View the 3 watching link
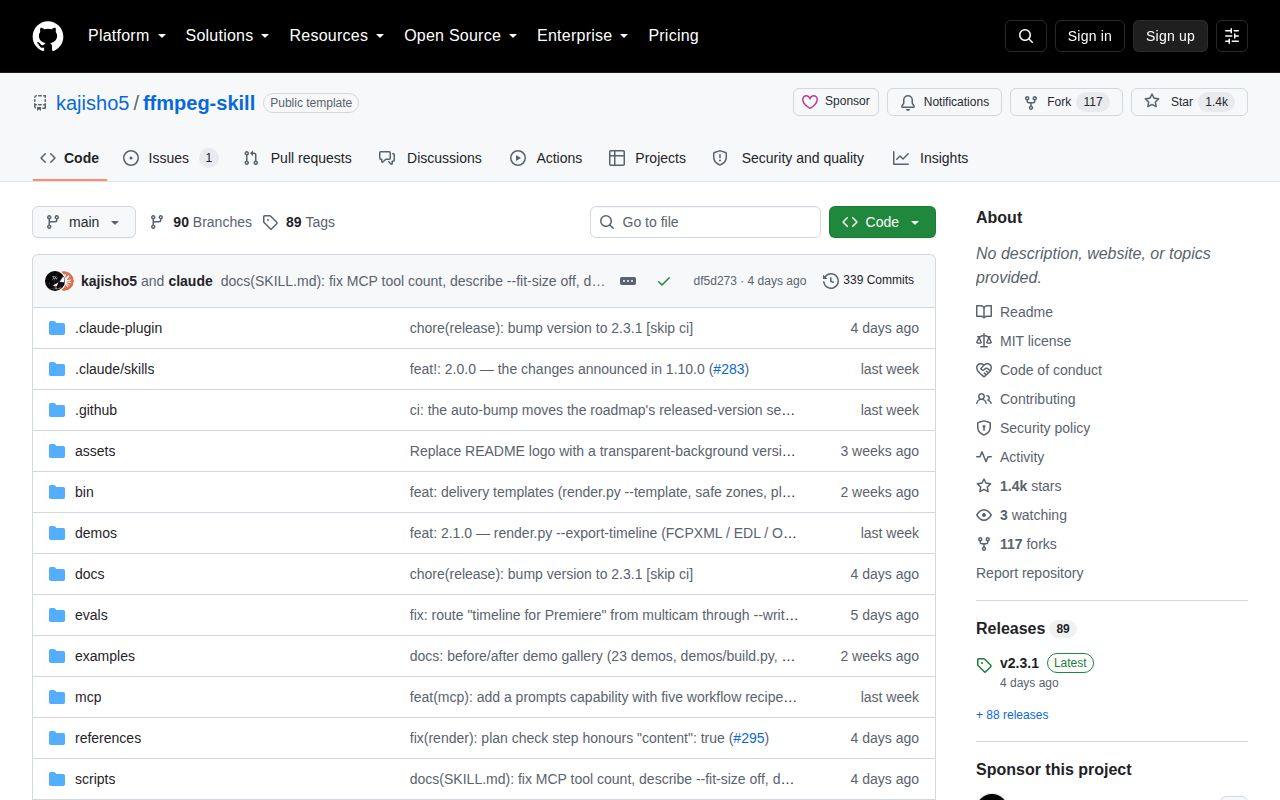Viewport: 1280px width, 800px height. [x=1021, y=515]
